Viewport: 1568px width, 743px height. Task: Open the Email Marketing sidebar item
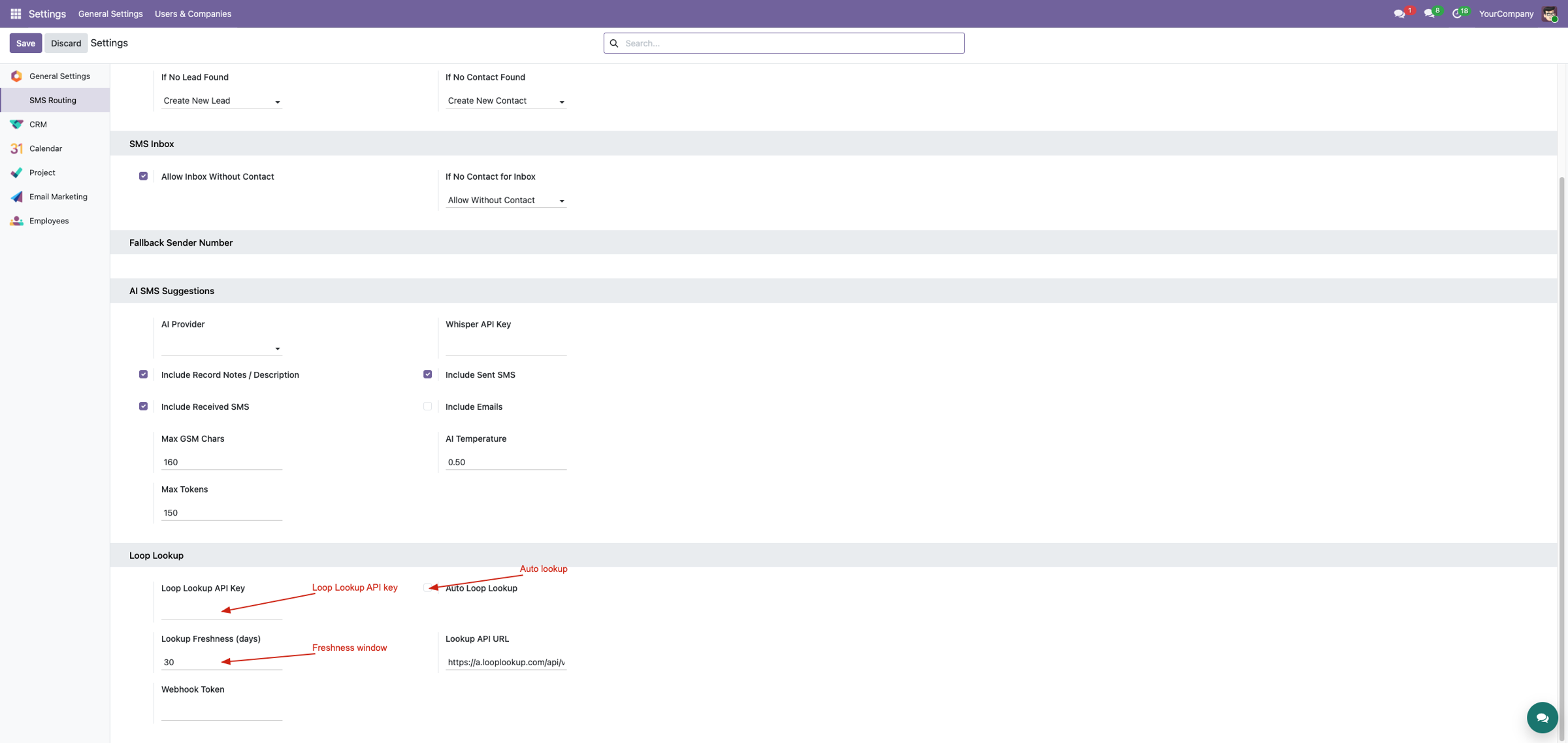[55, 197]
